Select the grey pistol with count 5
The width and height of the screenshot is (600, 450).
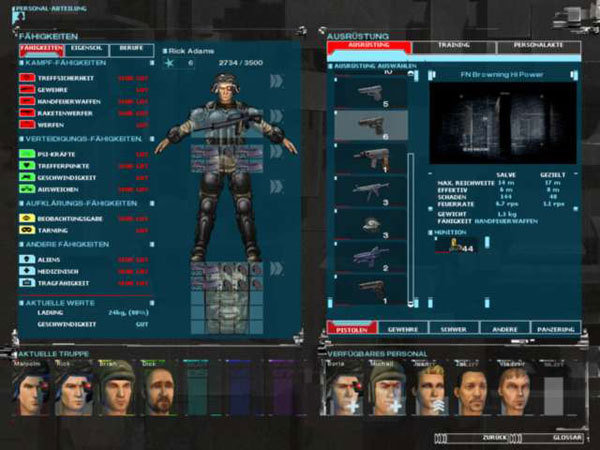coord(370,93)
